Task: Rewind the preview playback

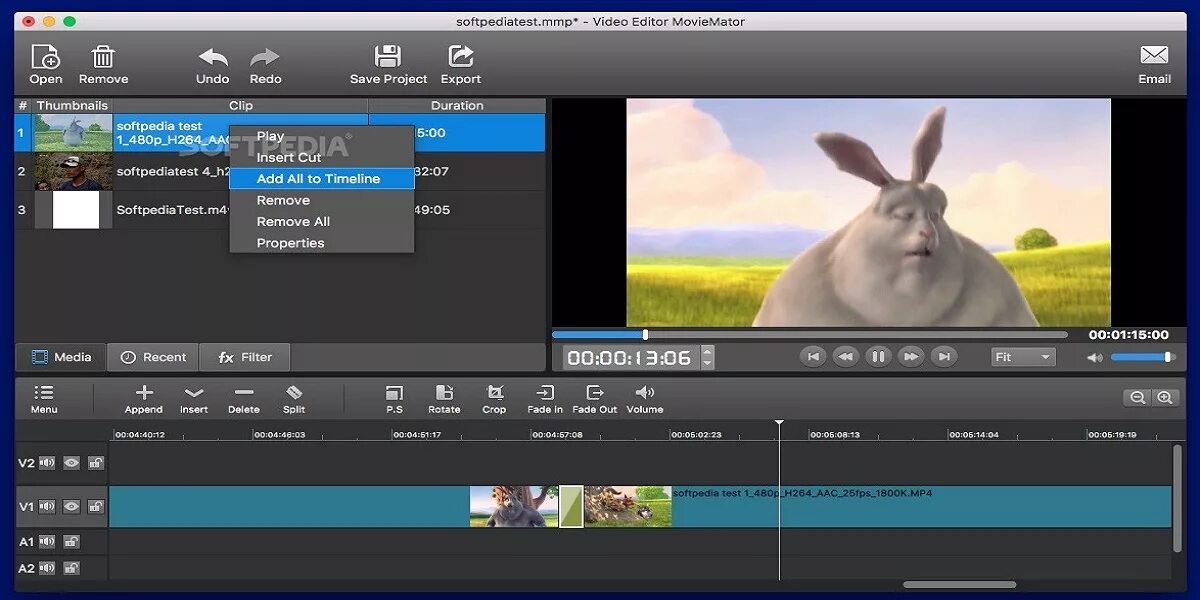Action: (x=846, y=356)
